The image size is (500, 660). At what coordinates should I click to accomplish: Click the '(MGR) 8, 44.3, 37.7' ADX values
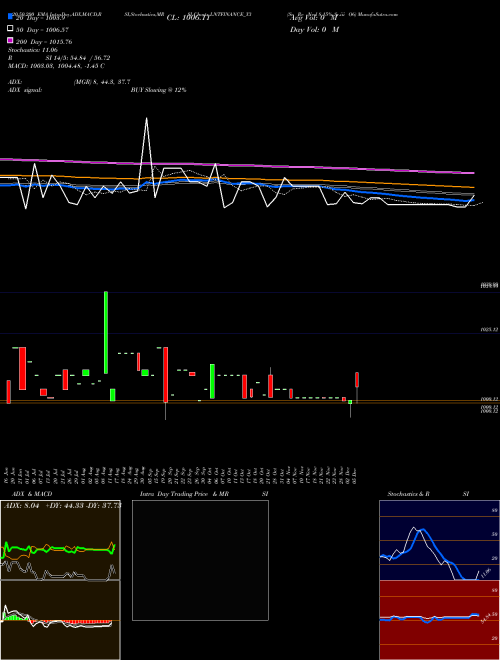click(x=102, y=82)
